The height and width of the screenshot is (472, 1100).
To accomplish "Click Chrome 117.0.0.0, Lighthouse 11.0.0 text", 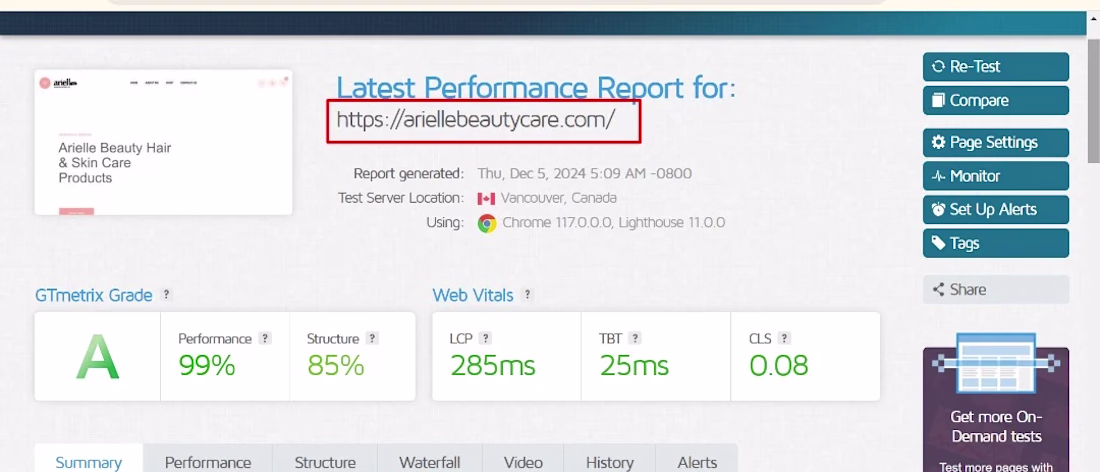I will pos(614,223).
